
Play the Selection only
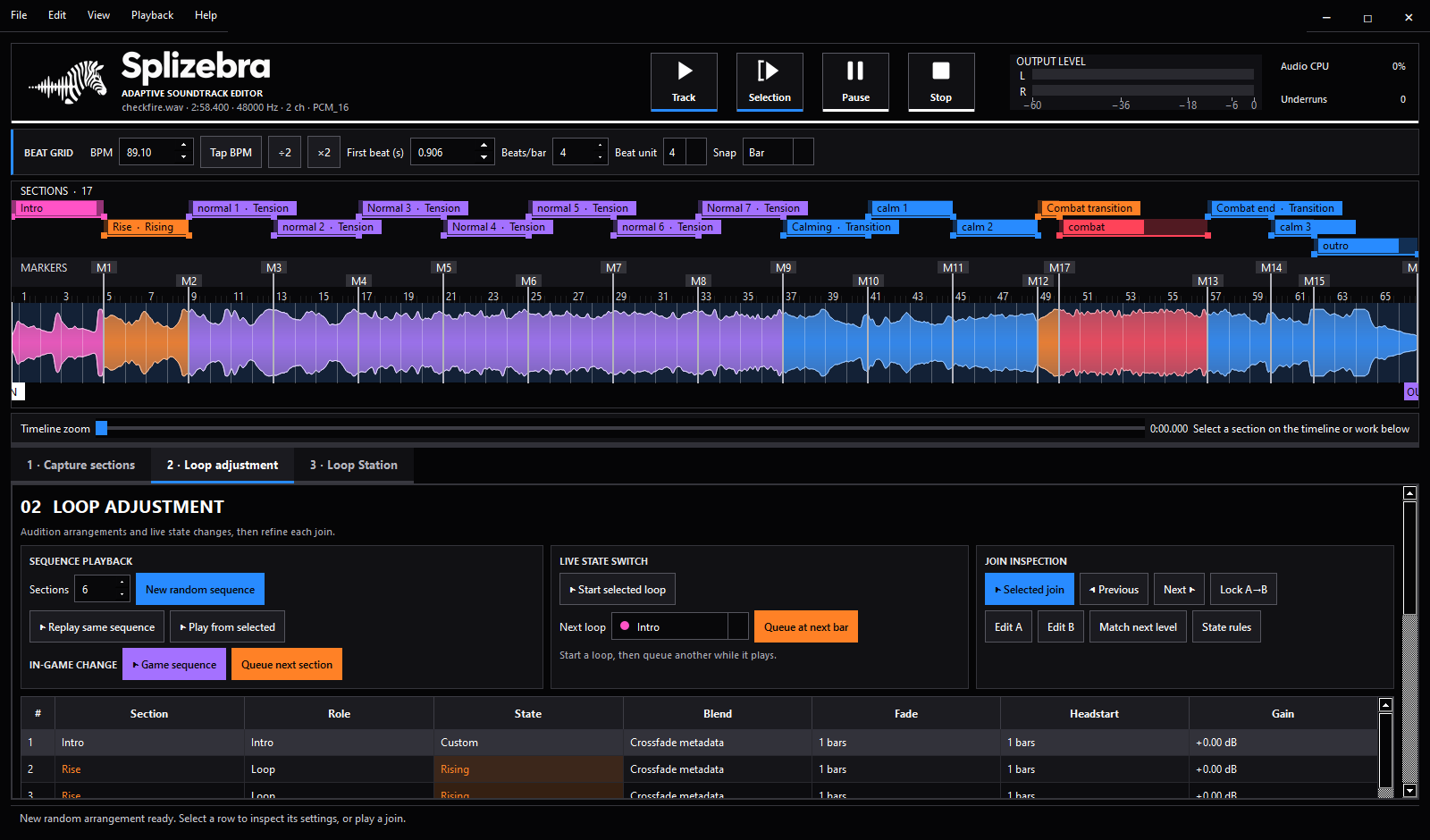pyautogui.click(x=770, y=82)
